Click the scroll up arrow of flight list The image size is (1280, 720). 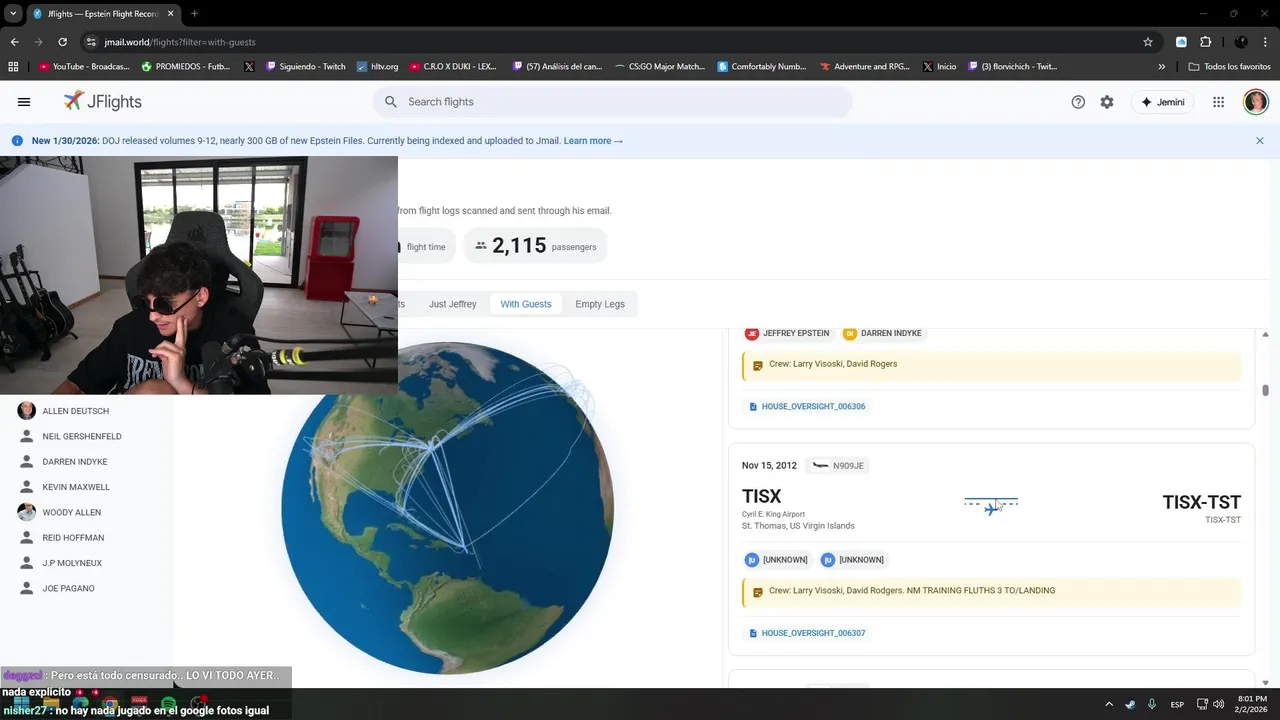pos(1265,335)
